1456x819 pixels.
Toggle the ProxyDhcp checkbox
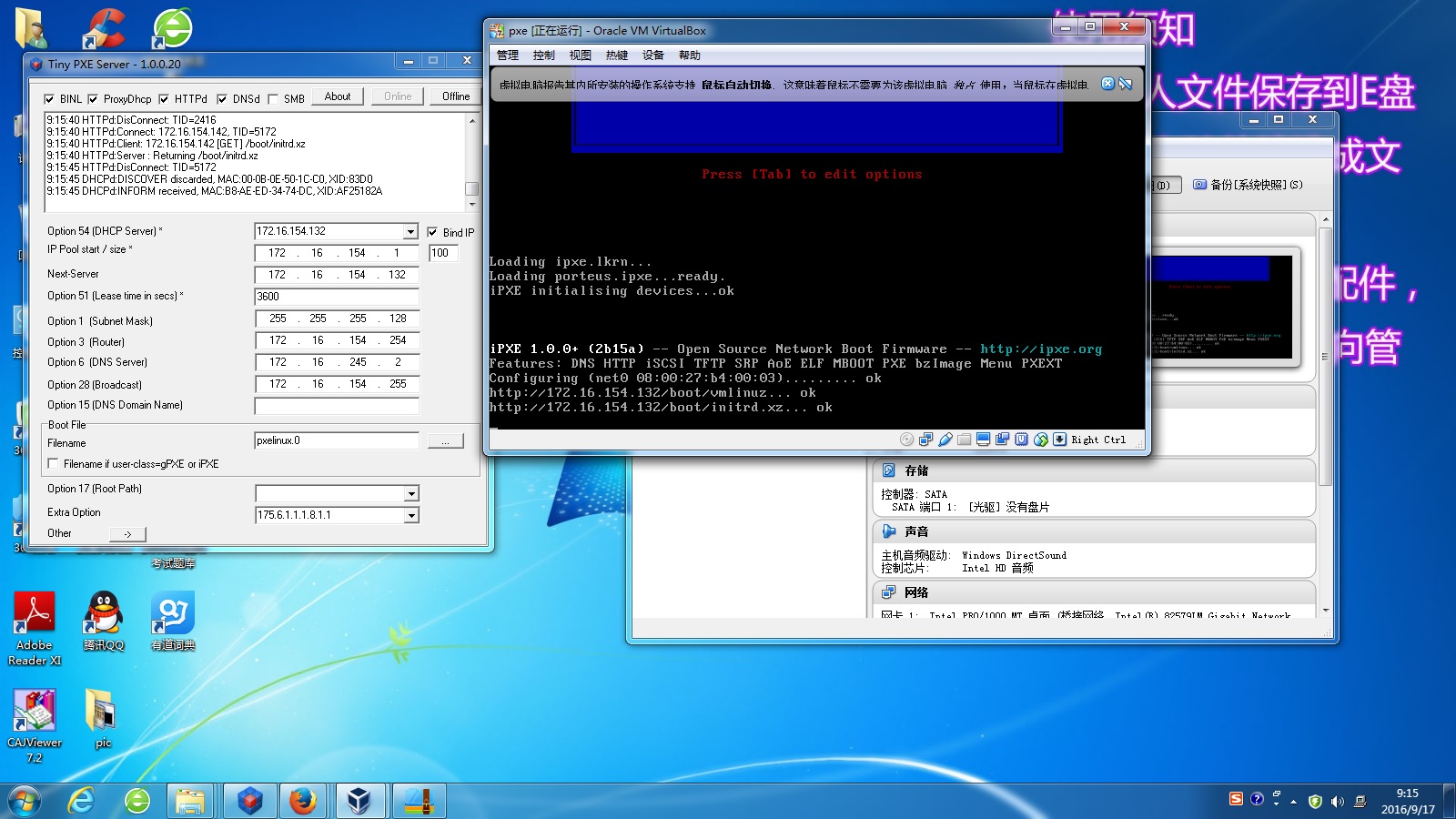click(93, 98)
